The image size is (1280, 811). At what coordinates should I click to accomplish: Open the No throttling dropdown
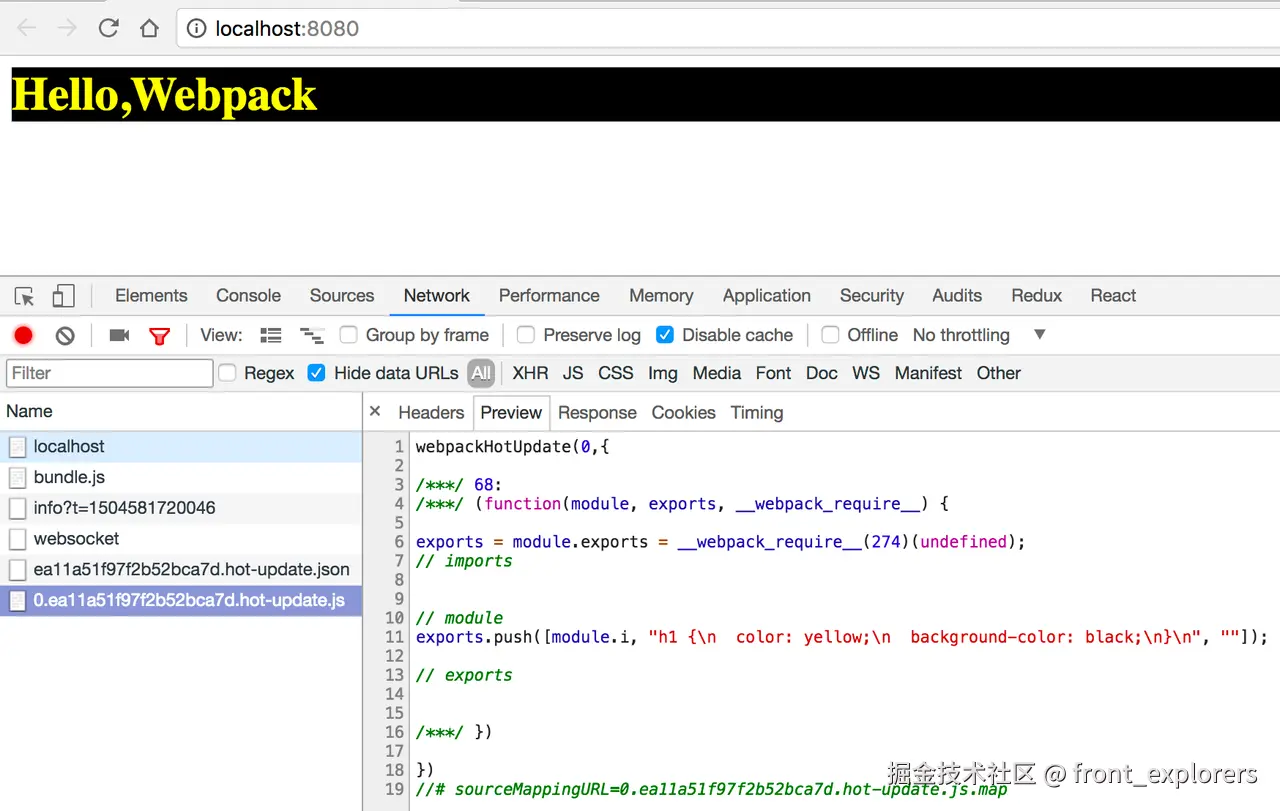coord(979,335)
